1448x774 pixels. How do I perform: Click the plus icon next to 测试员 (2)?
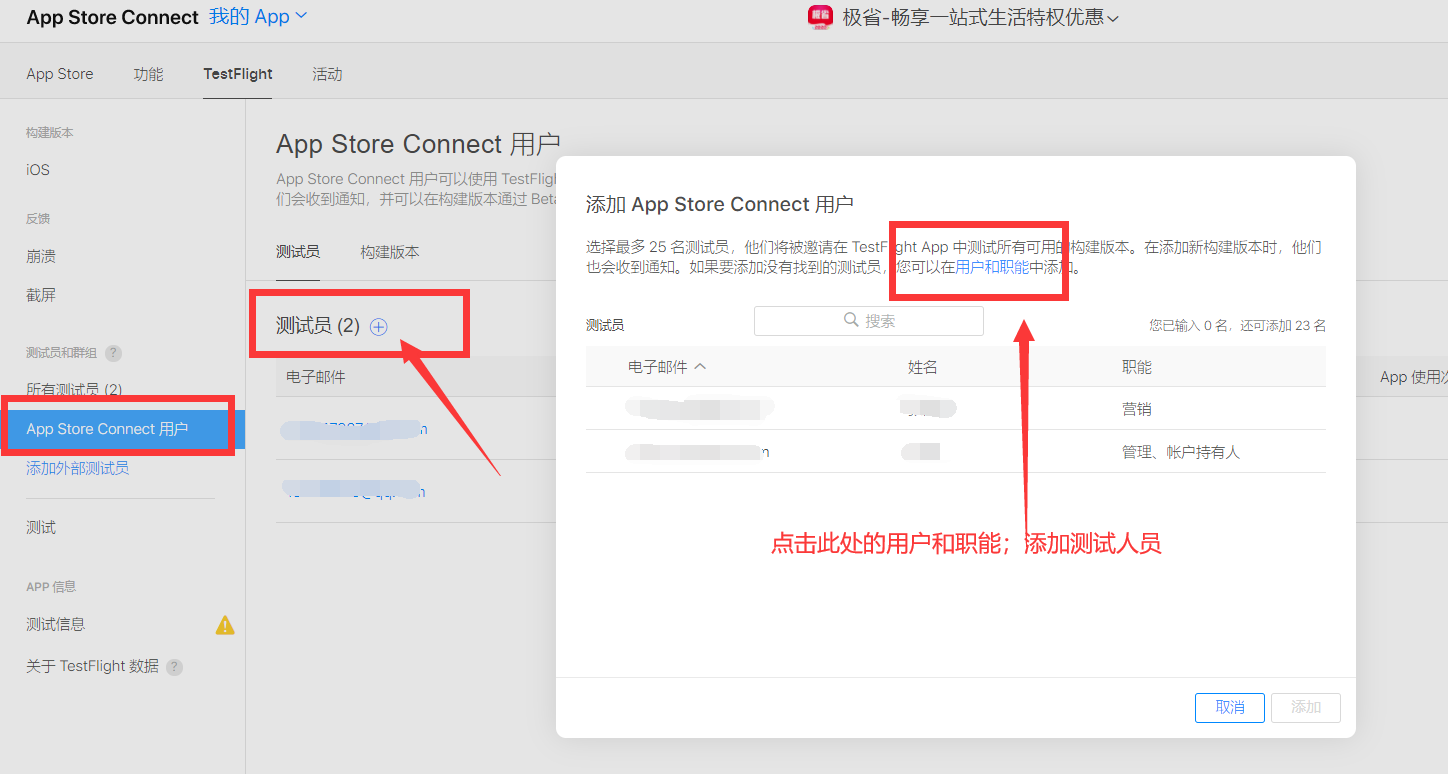pyautogui.click(x=378, y=326)
